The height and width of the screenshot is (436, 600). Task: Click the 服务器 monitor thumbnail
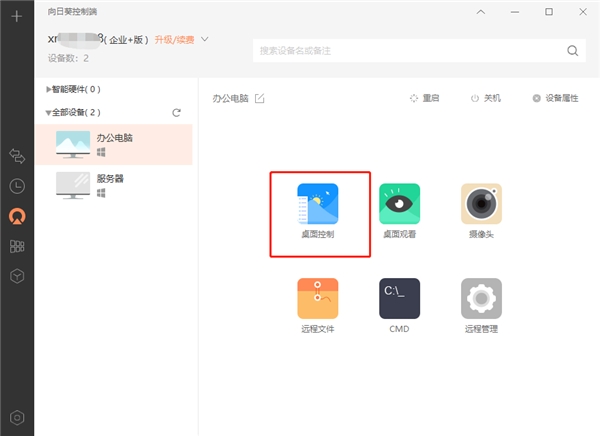[x=73, y=185]
